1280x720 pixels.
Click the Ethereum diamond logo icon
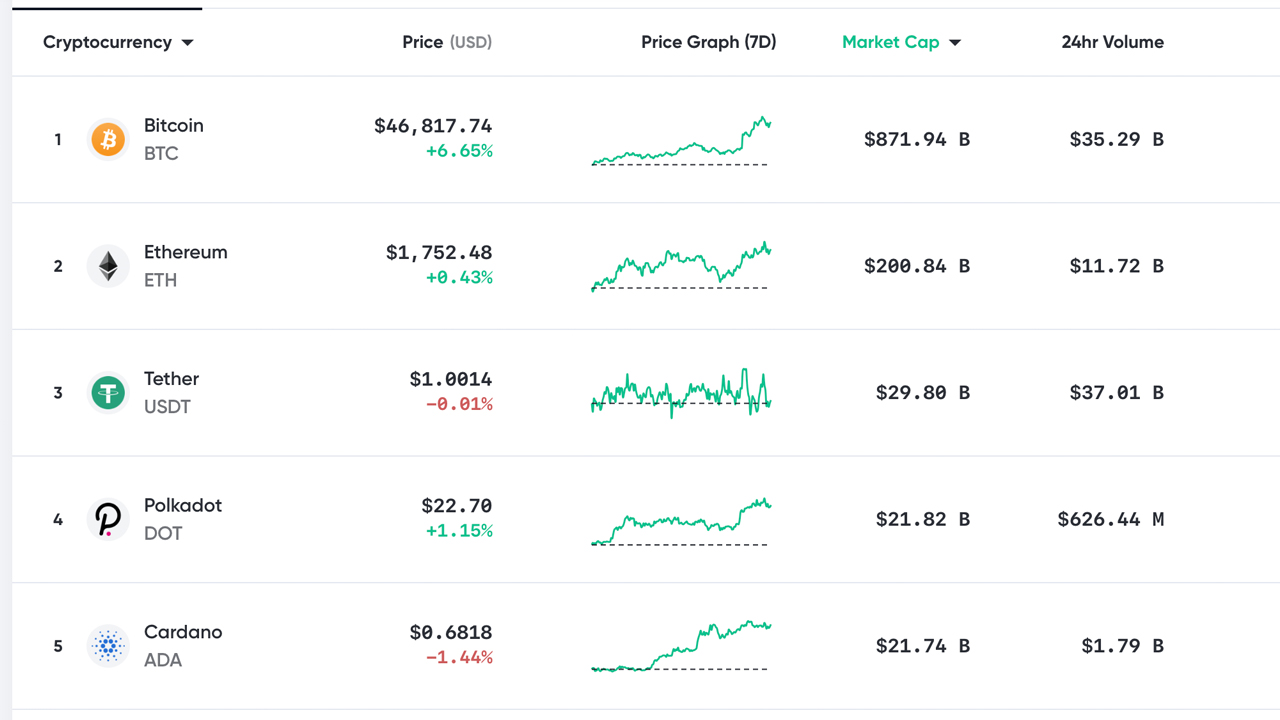click(108, 266)
